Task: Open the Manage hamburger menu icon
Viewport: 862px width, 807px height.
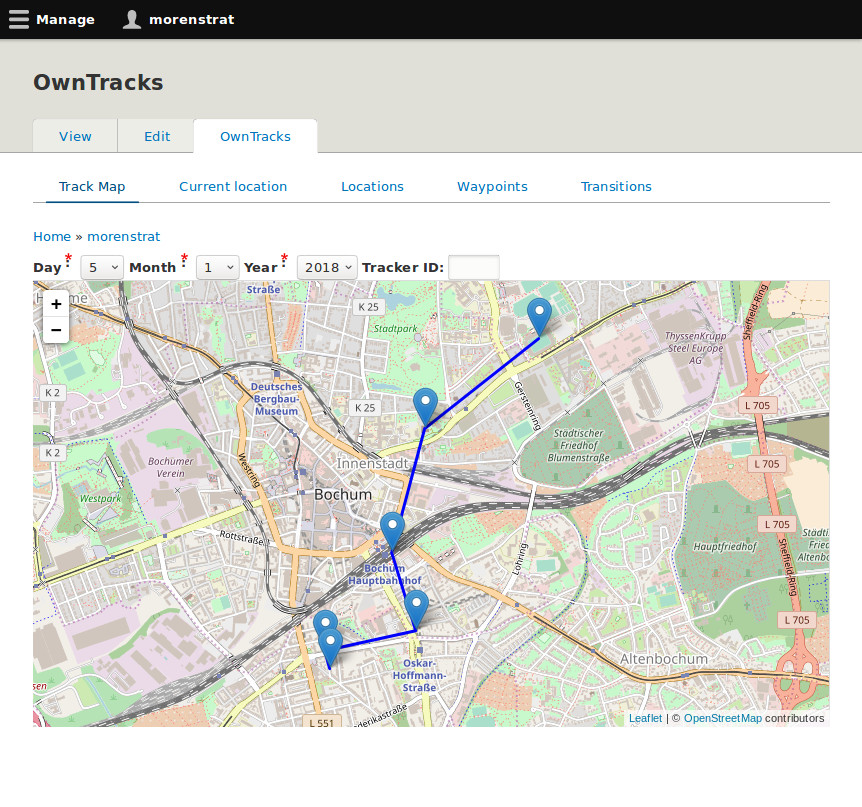Action: 19,19
